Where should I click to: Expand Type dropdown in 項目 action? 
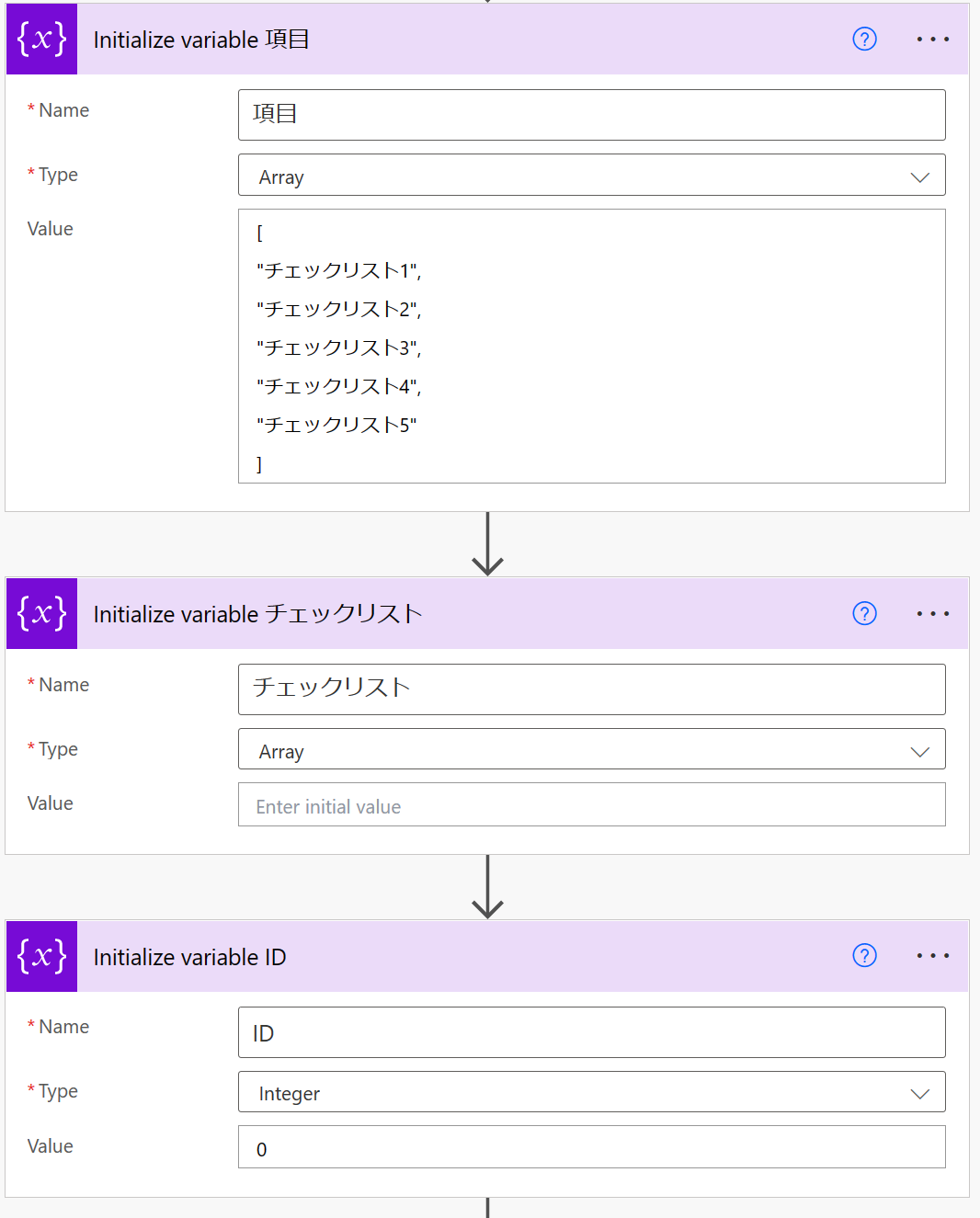click(x=591, y=175)
